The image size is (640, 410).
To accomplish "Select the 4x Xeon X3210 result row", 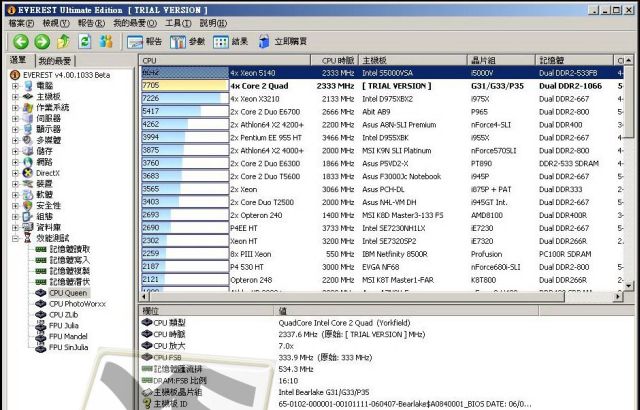I will pos(264,99).
